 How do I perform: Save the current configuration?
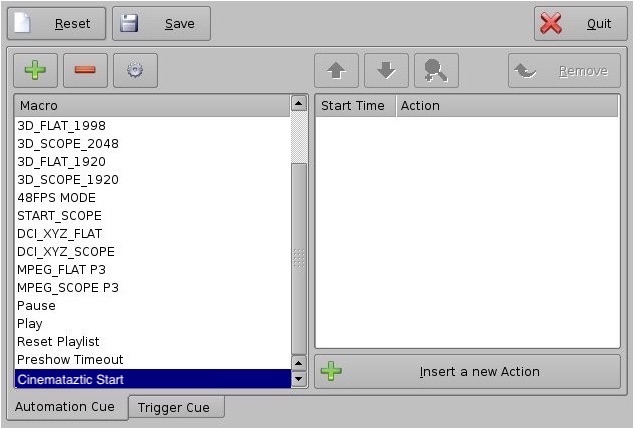pyautogui.click(x=161, y=23)
